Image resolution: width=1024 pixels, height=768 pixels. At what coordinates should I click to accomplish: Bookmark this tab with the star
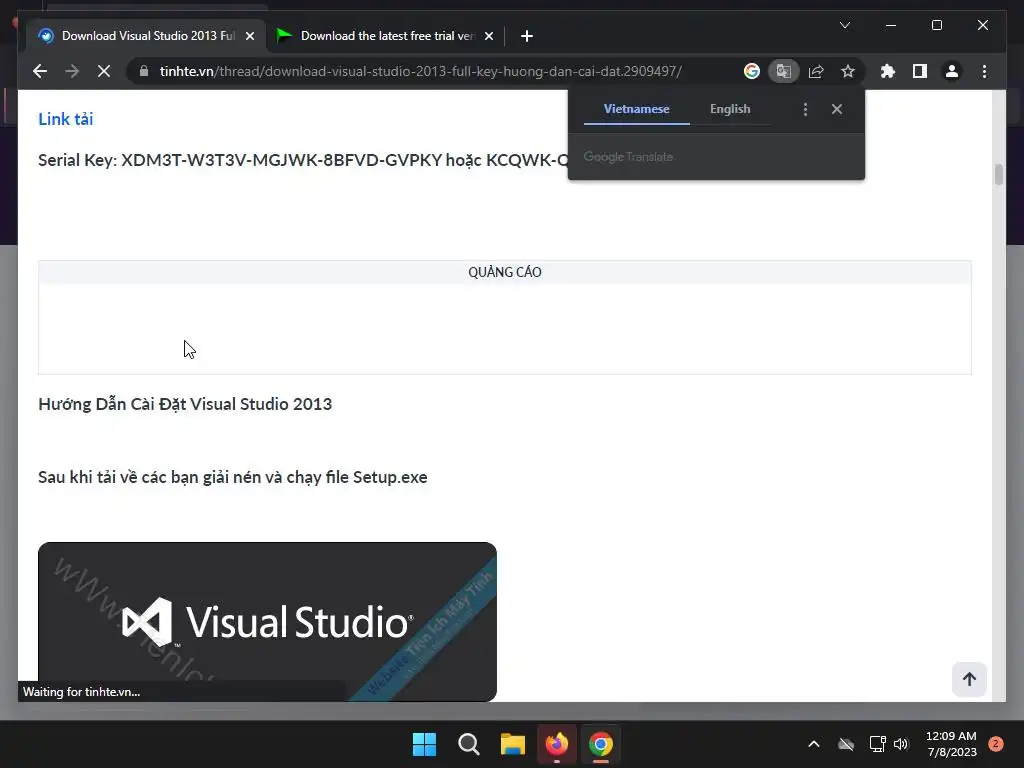pos(848,71)
